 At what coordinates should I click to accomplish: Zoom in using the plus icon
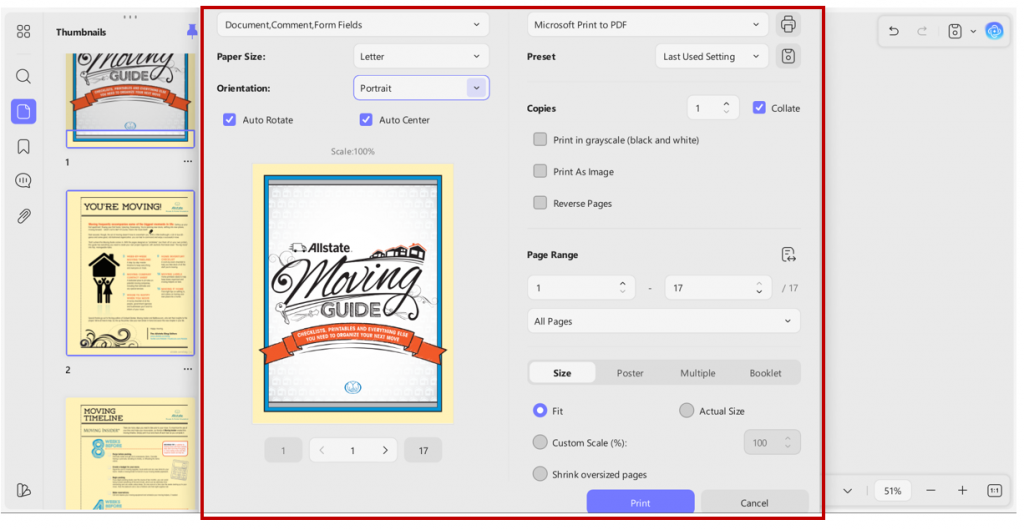click(x=963, y=490)
